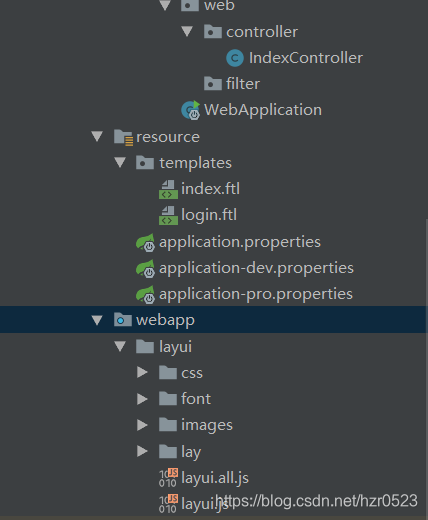
Task: Expand the images folder arrow
Action: tap(142, 425)
